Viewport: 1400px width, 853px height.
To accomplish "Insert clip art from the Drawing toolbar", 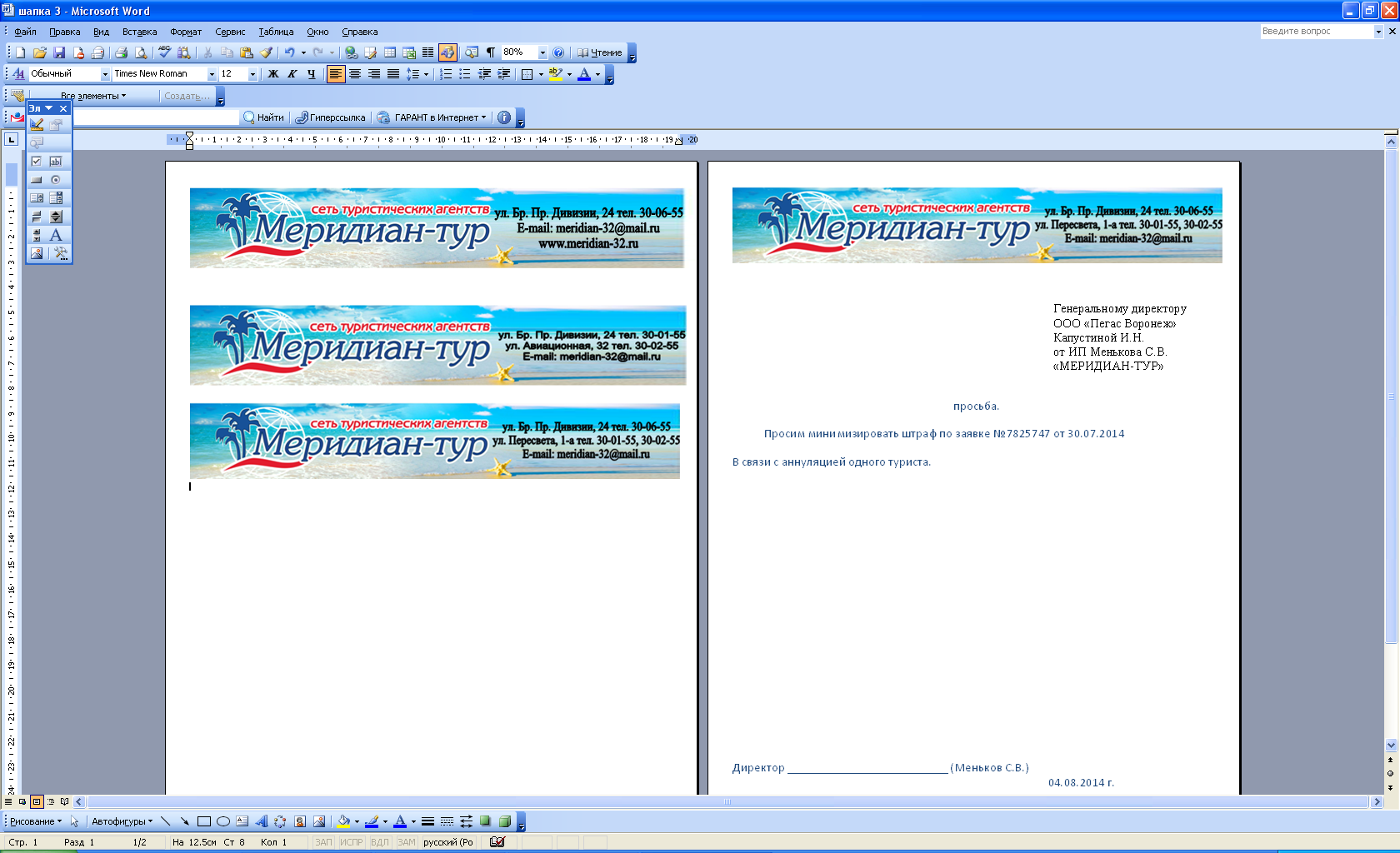I will [x=300, y=821].
